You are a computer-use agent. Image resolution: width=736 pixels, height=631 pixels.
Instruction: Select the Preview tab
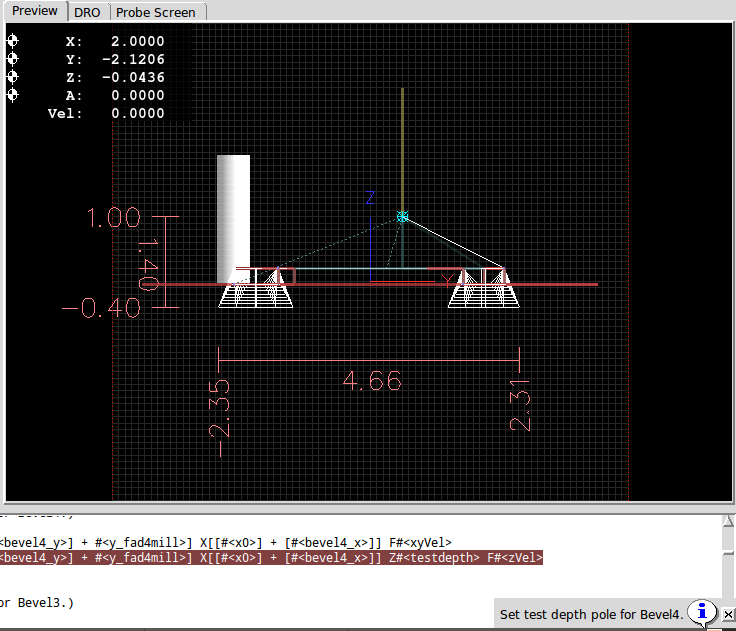click(x=34, y=11)
